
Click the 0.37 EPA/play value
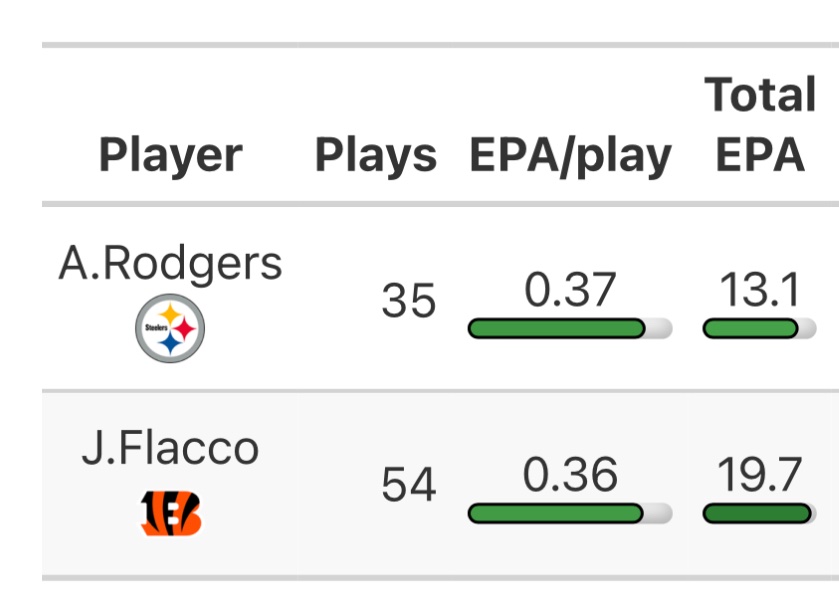tap(570, 291)
